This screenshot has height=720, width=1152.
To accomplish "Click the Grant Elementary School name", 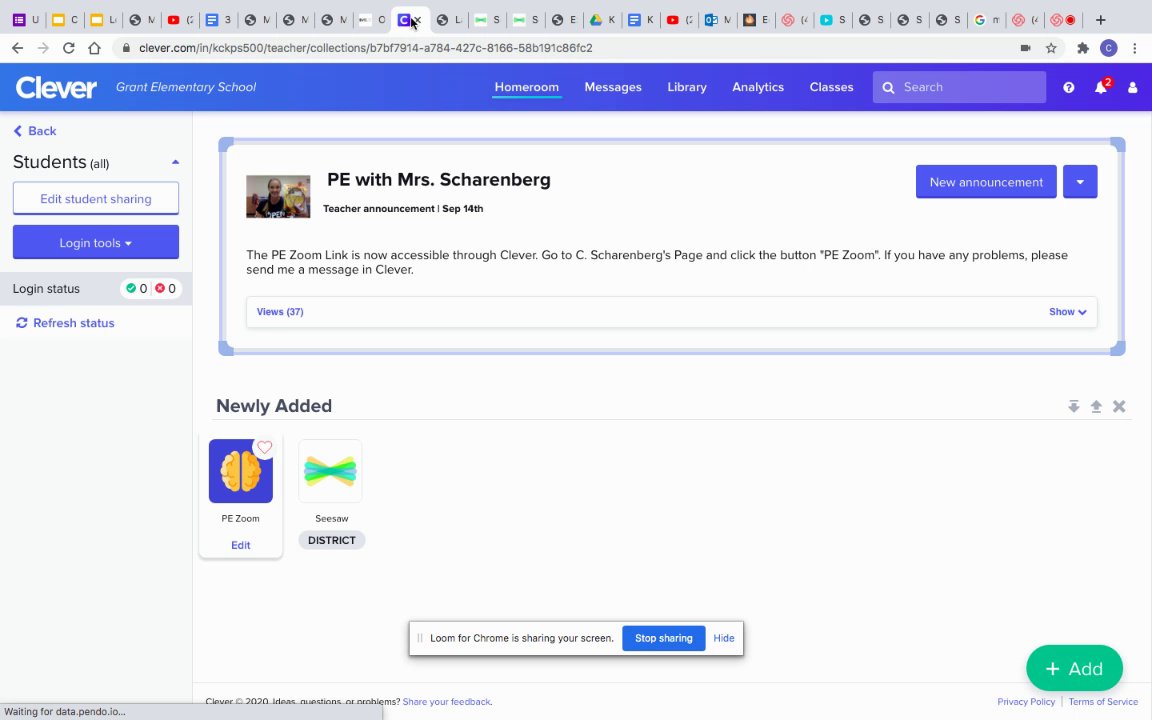I will [186, 87].
